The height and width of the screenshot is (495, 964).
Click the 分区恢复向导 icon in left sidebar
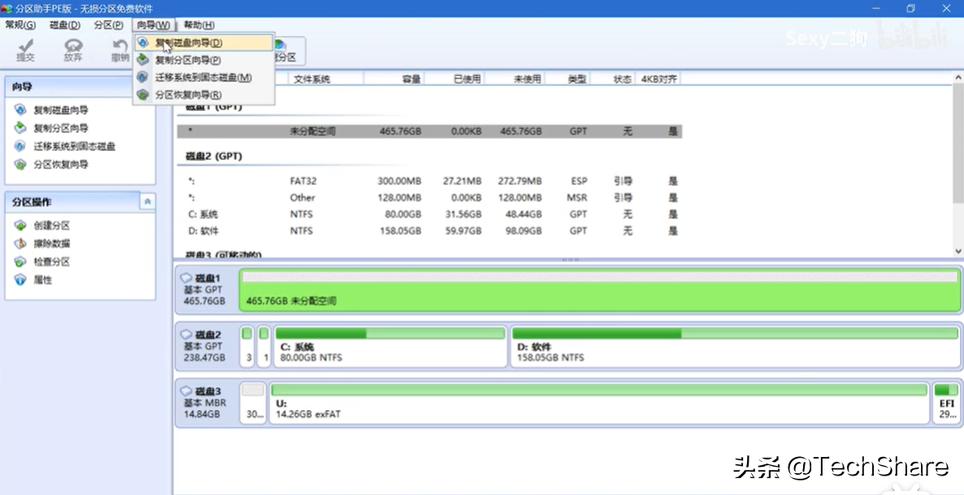pos(21,165)
